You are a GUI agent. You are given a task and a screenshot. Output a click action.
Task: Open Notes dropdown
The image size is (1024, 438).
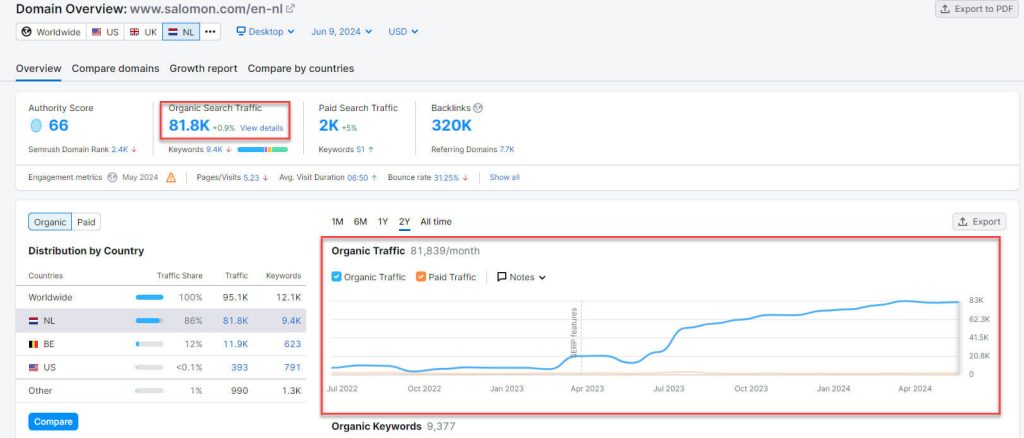[x=521, y=277]
